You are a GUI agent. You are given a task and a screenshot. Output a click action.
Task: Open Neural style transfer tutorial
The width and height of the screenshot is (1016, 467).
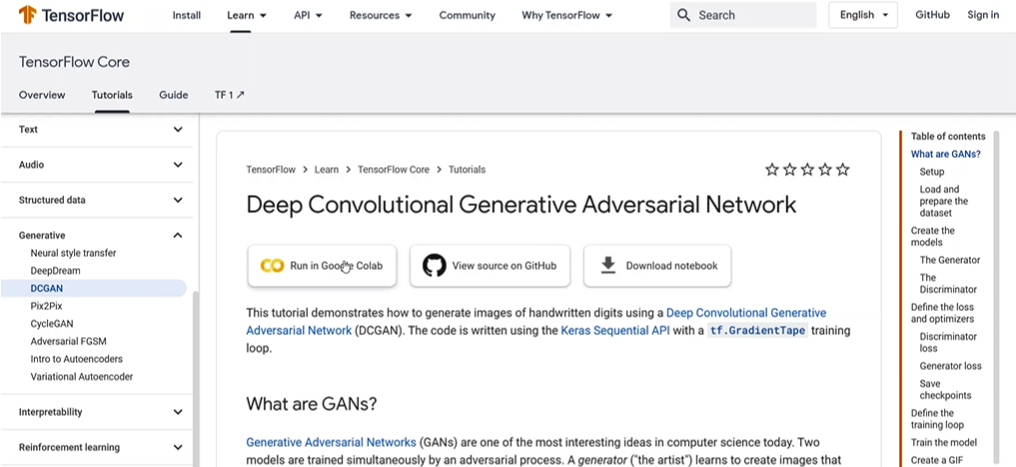pos(73,253)
